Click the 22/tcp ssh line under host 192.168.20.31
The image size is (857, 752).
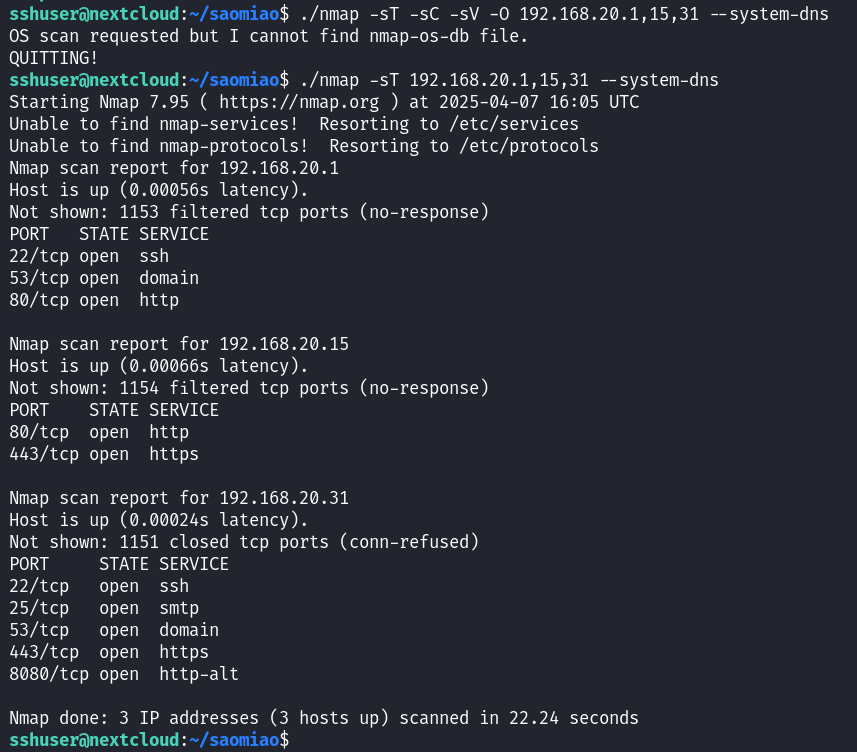coord(99,586)
